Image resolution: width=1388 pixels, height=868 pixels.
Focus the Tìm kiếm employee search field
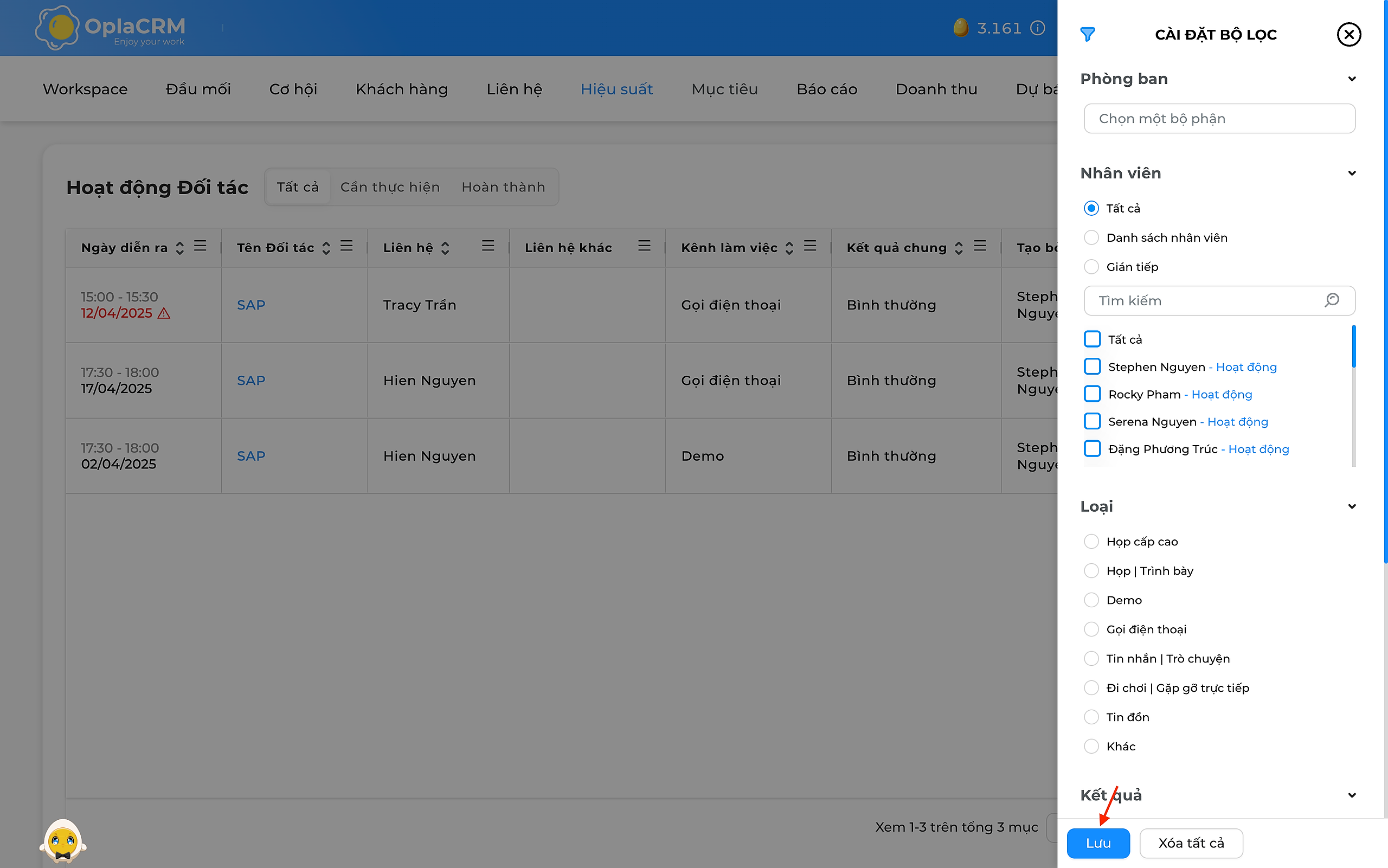coord(1219,300)
